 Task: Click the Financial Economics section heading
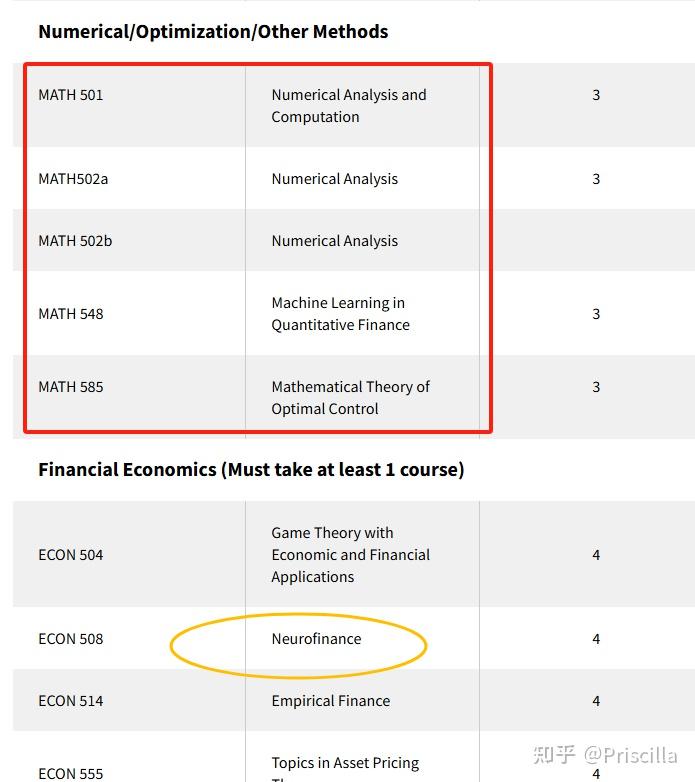[x=251, y=469]
